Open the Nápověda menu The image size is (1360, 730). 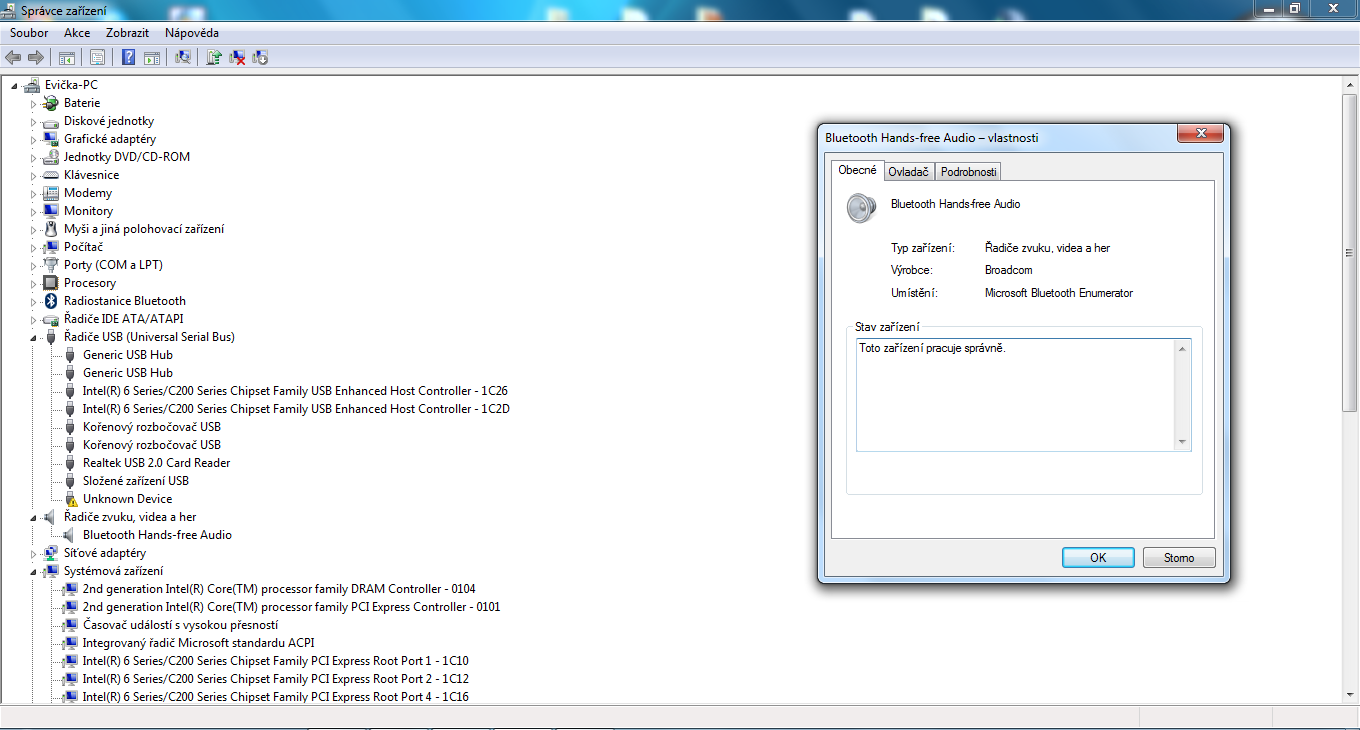pyautogui.click(x=192, y=33)
